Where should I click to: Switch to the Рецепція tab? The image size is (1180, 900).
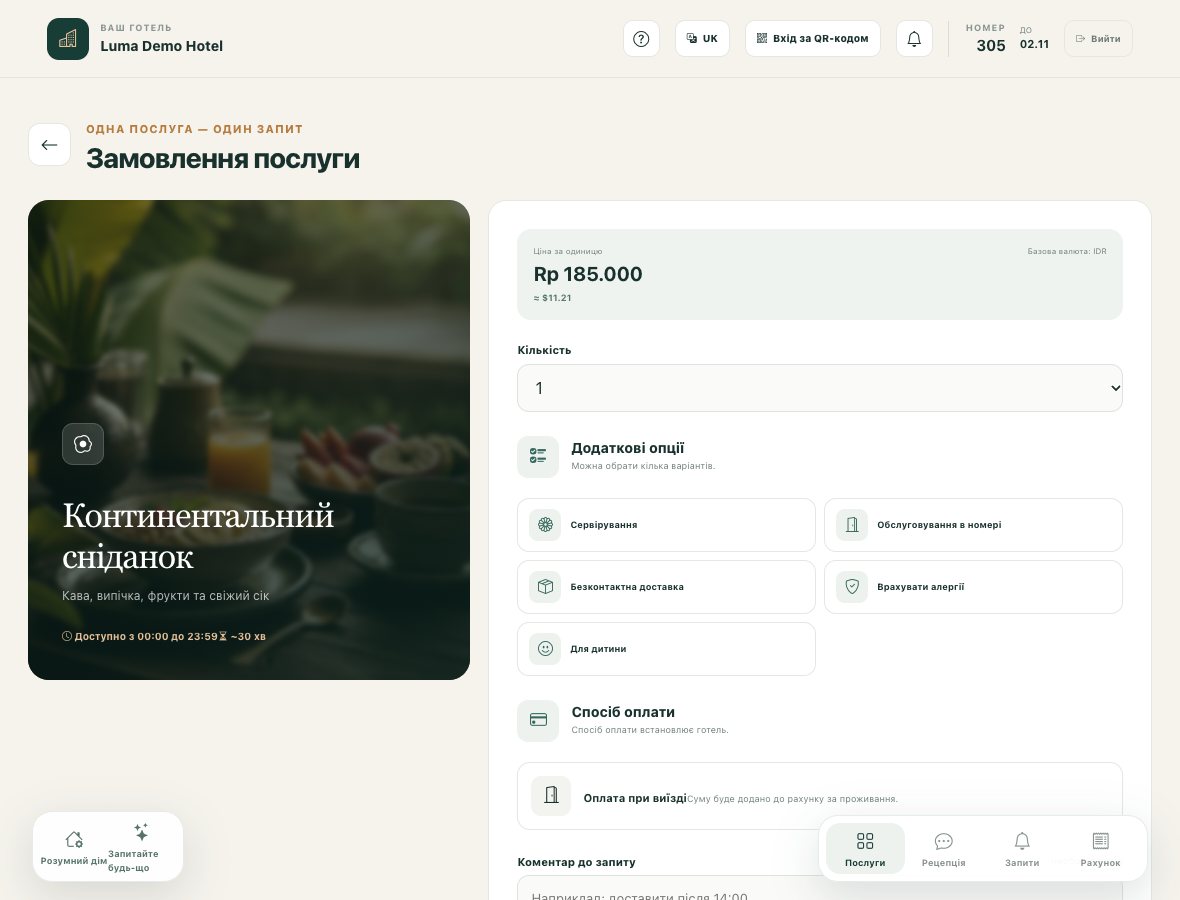(x=944, y=849)
